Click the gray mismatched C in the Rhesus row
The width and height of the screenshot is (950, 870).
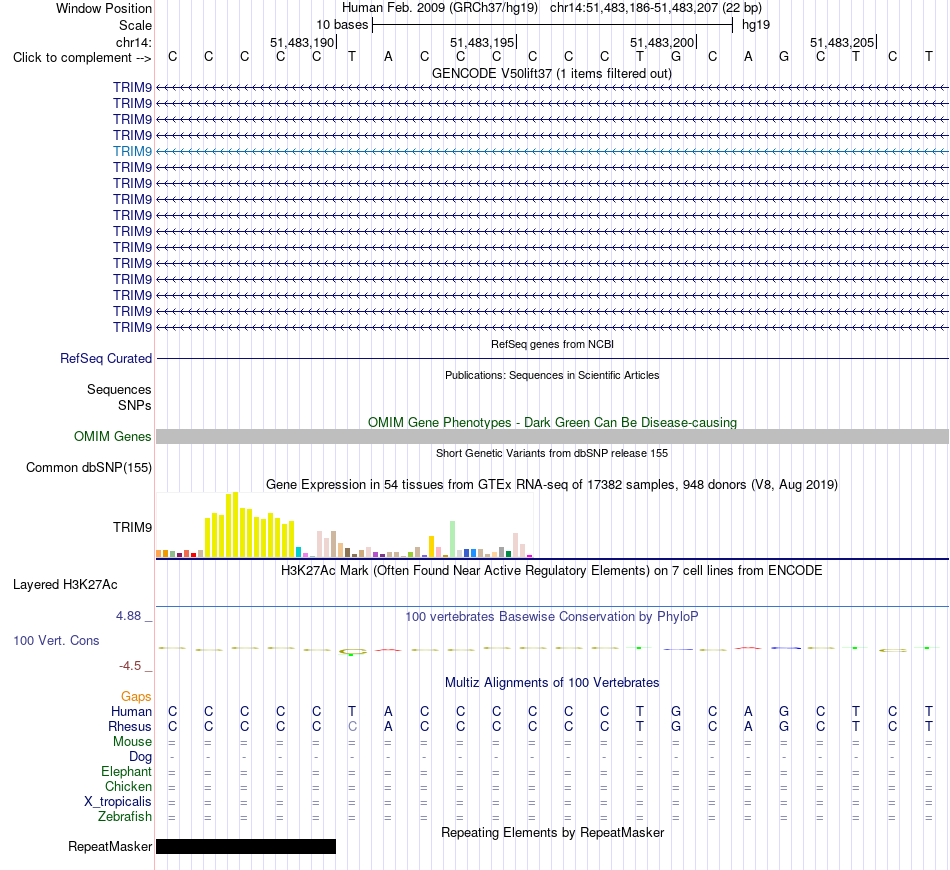(x=352, y=726)
